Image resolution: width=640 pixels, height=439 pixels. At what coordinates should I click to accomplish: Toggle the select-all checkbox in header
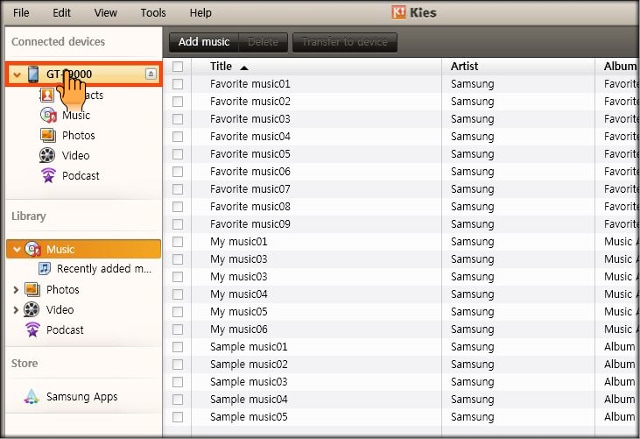(x=178, y=67)
